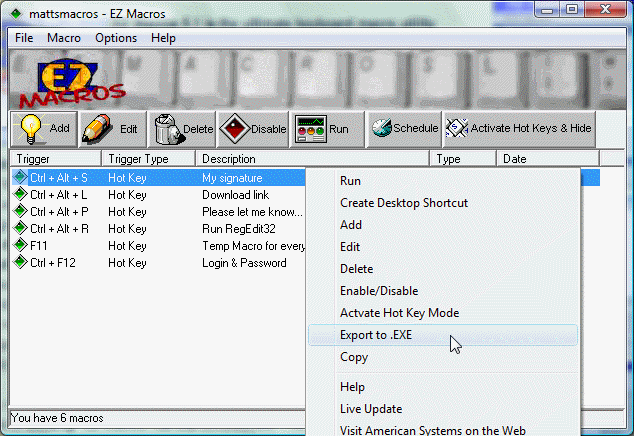634x436 pixels.
Task: Click the 'You have 6 macros' status text
Action: 57,418
